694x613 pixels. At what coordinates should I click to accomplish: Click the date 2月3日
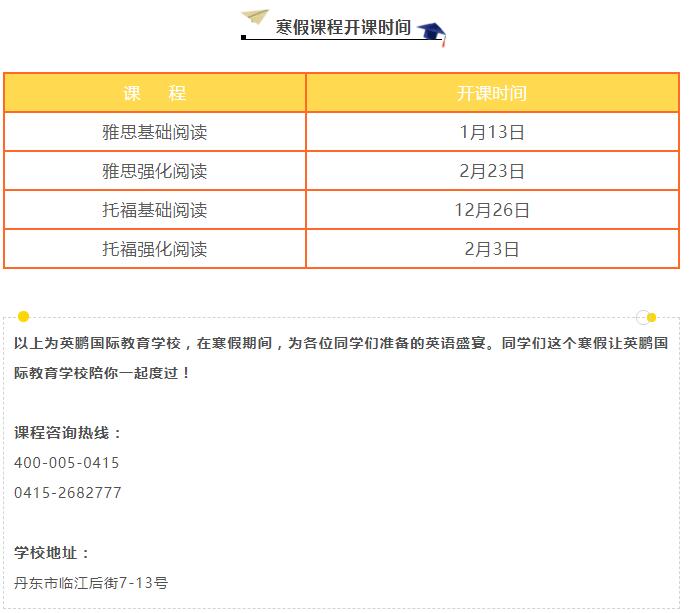click(x=492, y=249)
